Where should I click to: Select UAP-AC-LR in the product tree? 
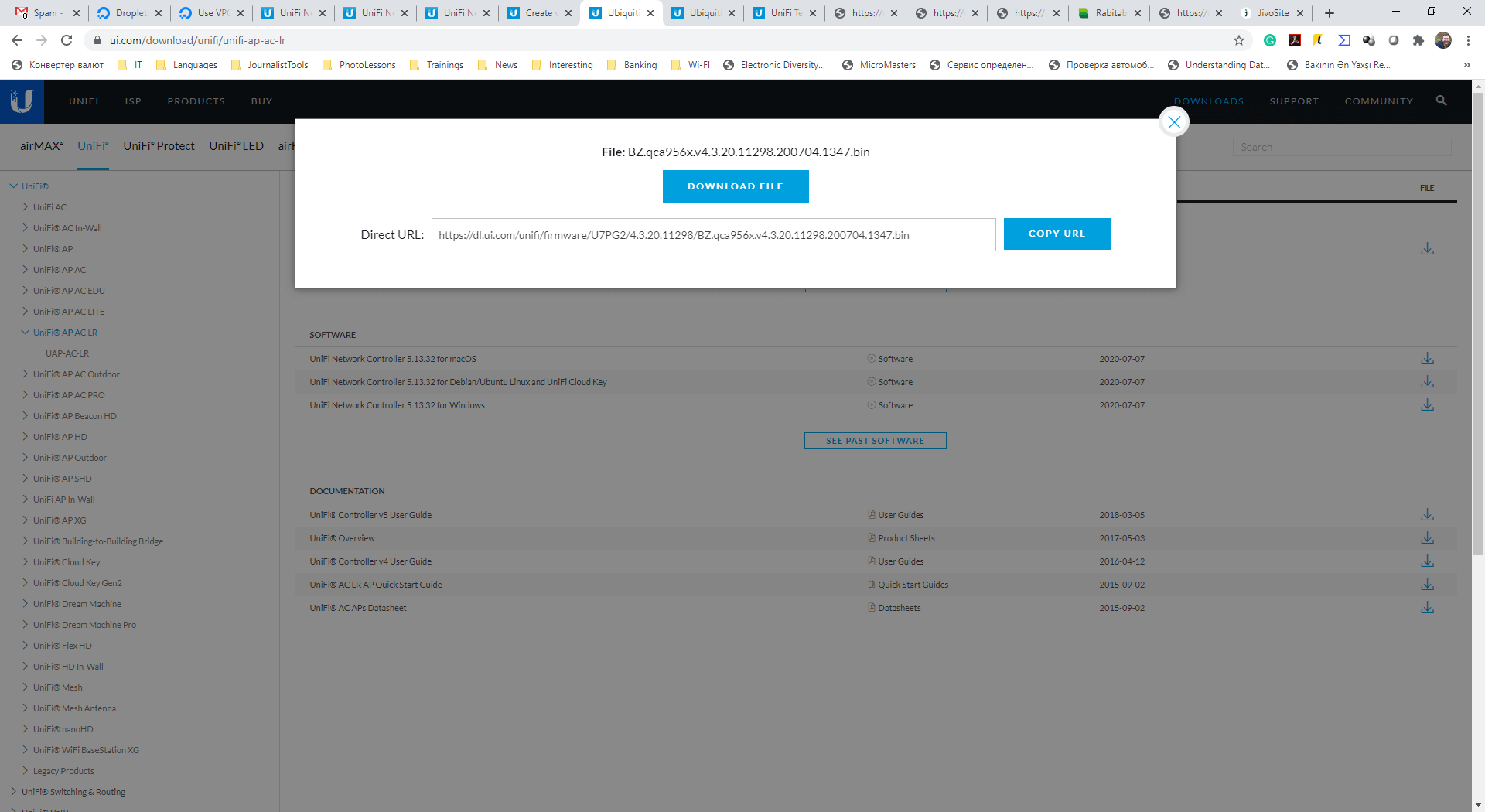(x=67, y=353)
